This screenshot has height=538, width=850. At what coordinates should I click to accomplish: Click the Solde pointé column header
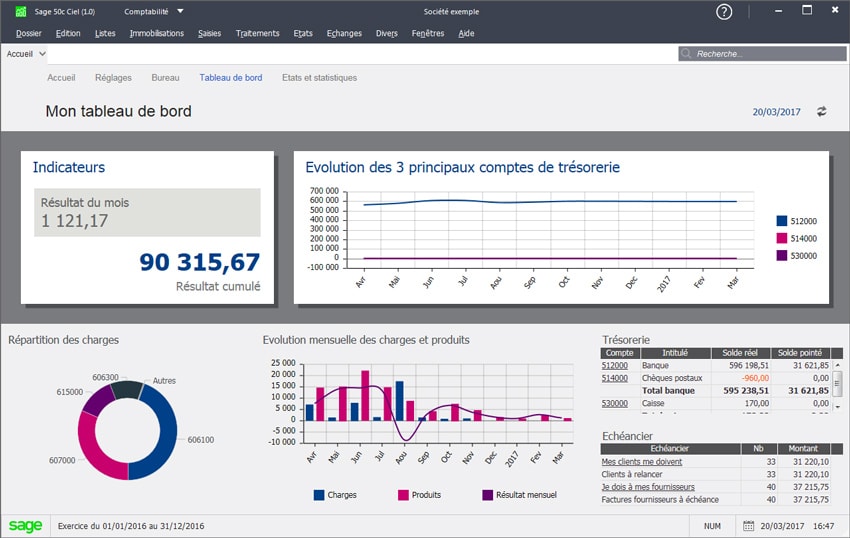tap(800, 353)
